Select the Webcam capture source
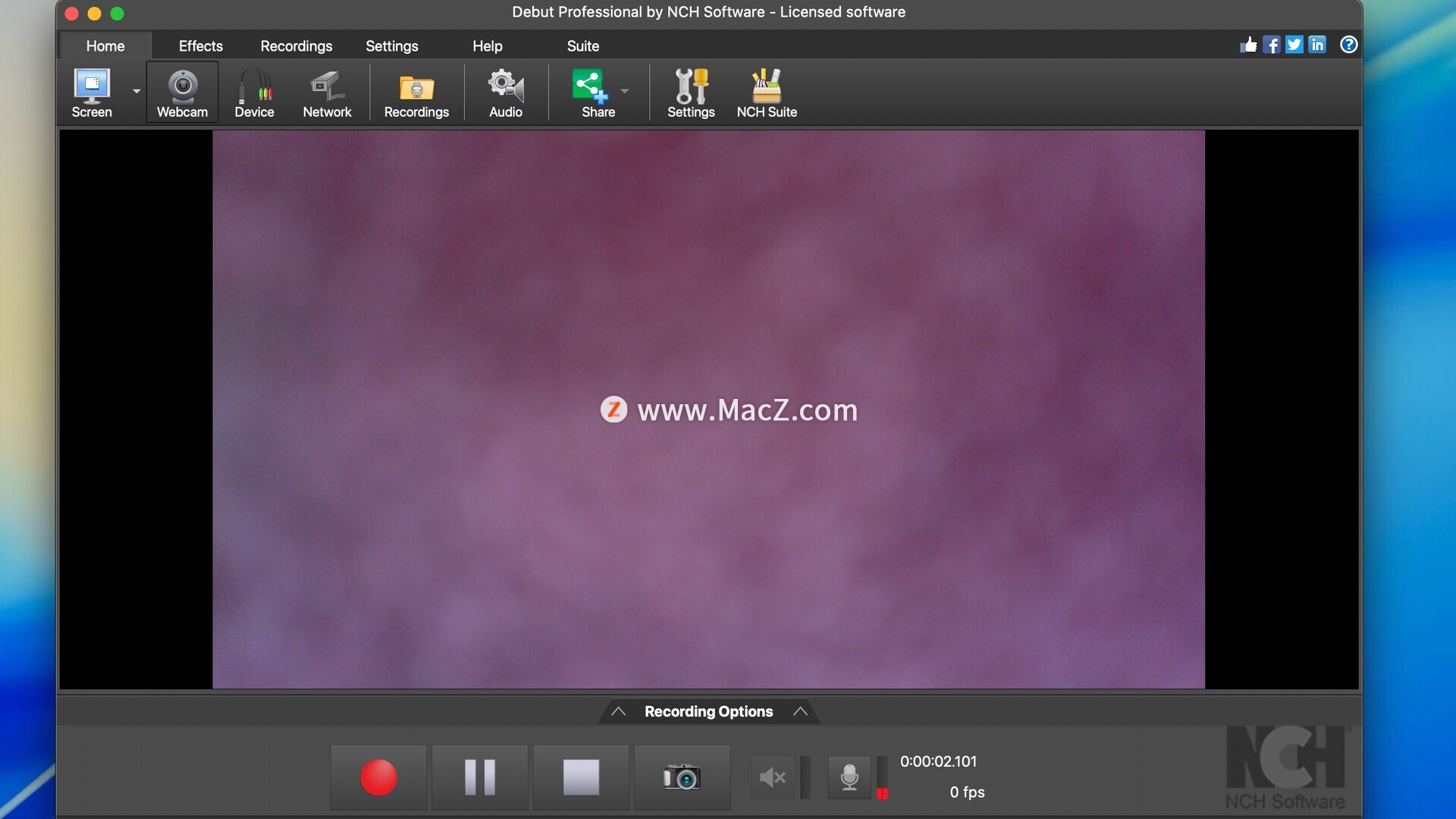The height and width of the screenshot is (819, 1456). (182, 93)
